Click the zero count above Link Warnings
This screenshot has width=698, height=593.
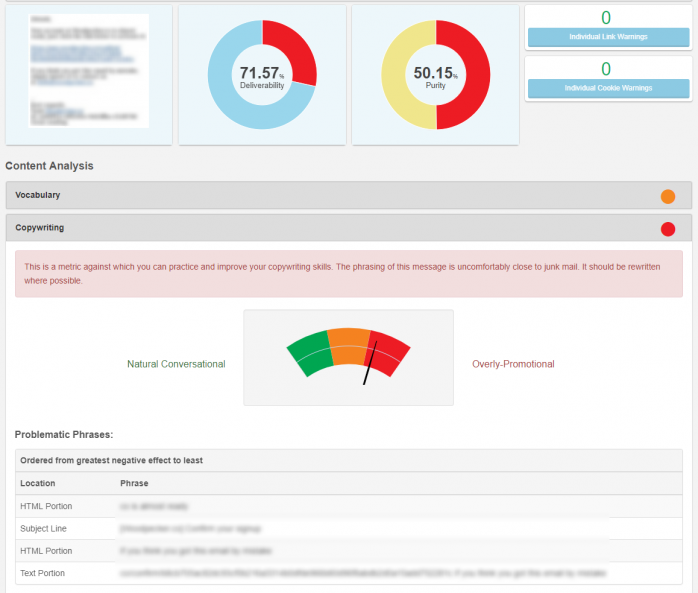pos(606,17)
